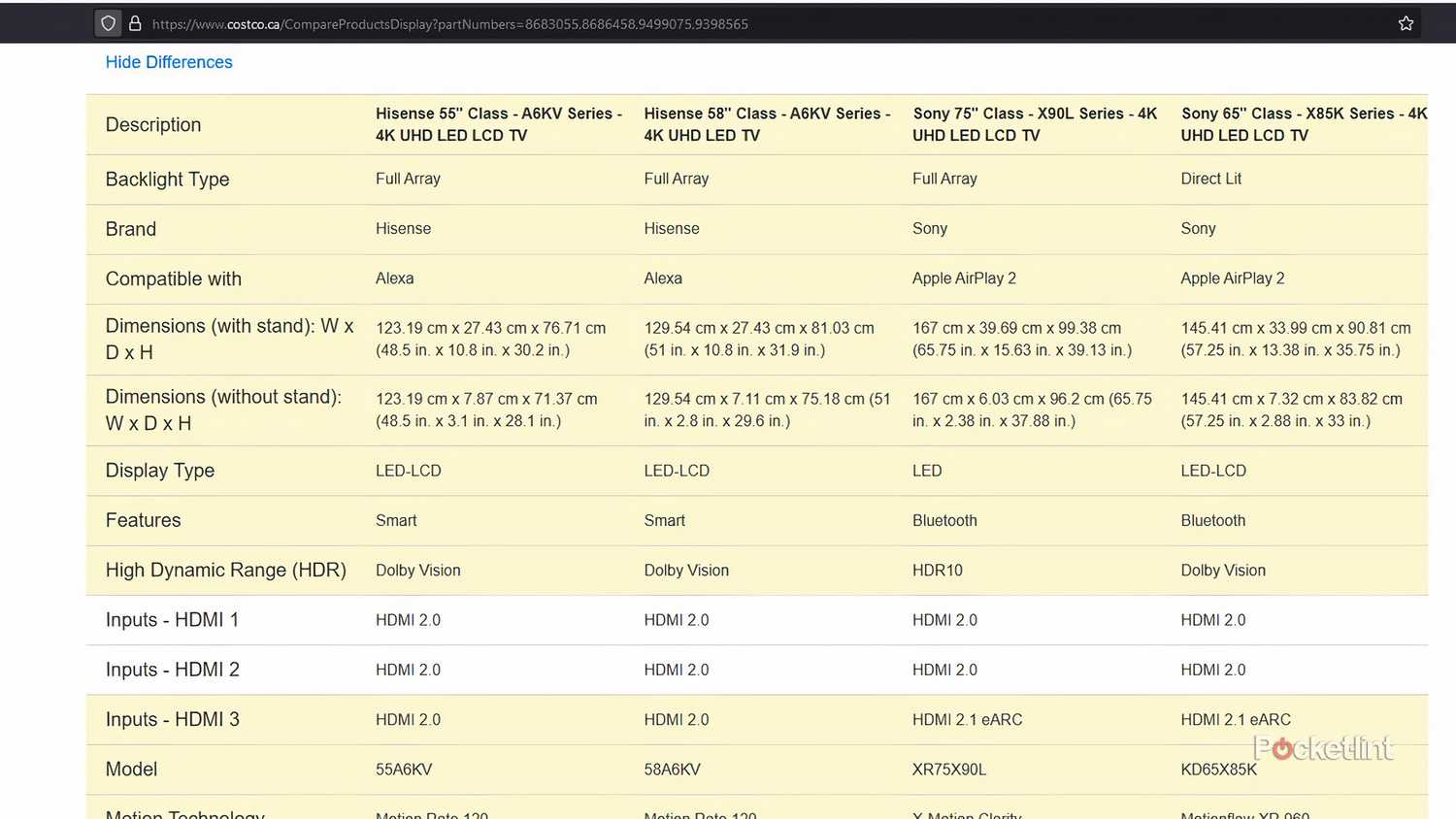
Task: Click the Hide Differences link
Action: pyautogui.click(x=169, y=62)
